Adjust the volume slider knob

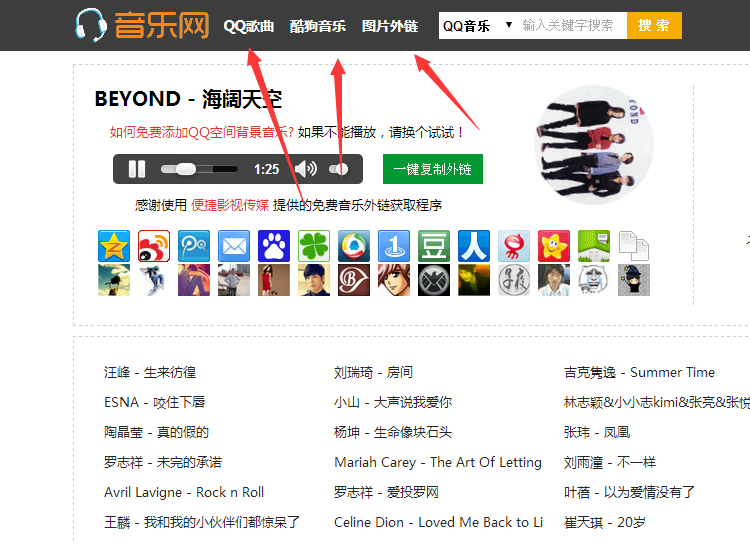click(x=341, y=169)
